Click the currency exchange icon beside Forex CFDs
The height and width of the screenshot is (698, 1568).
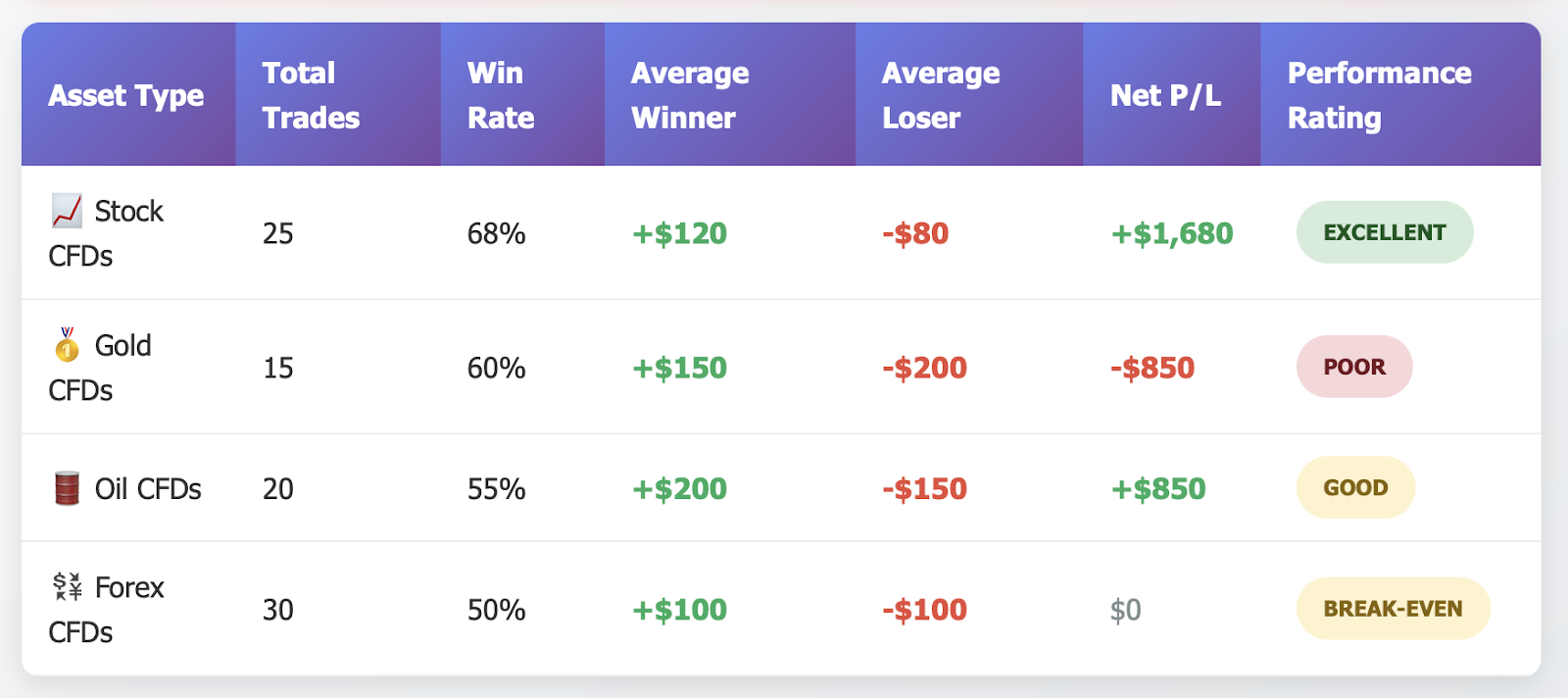click(67, 587)
